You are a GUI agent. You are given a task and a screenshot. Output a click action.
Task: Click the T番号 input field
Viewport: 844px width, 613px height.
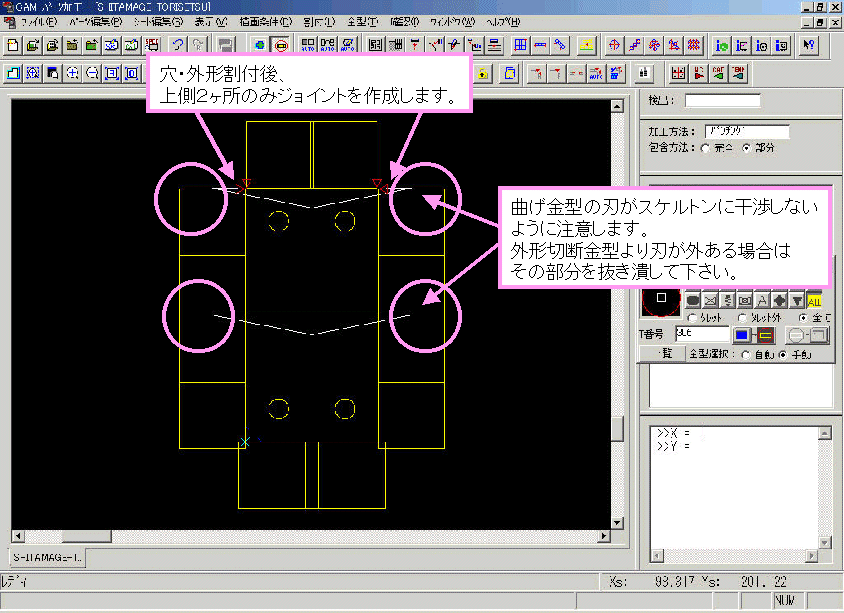point(702,333)
